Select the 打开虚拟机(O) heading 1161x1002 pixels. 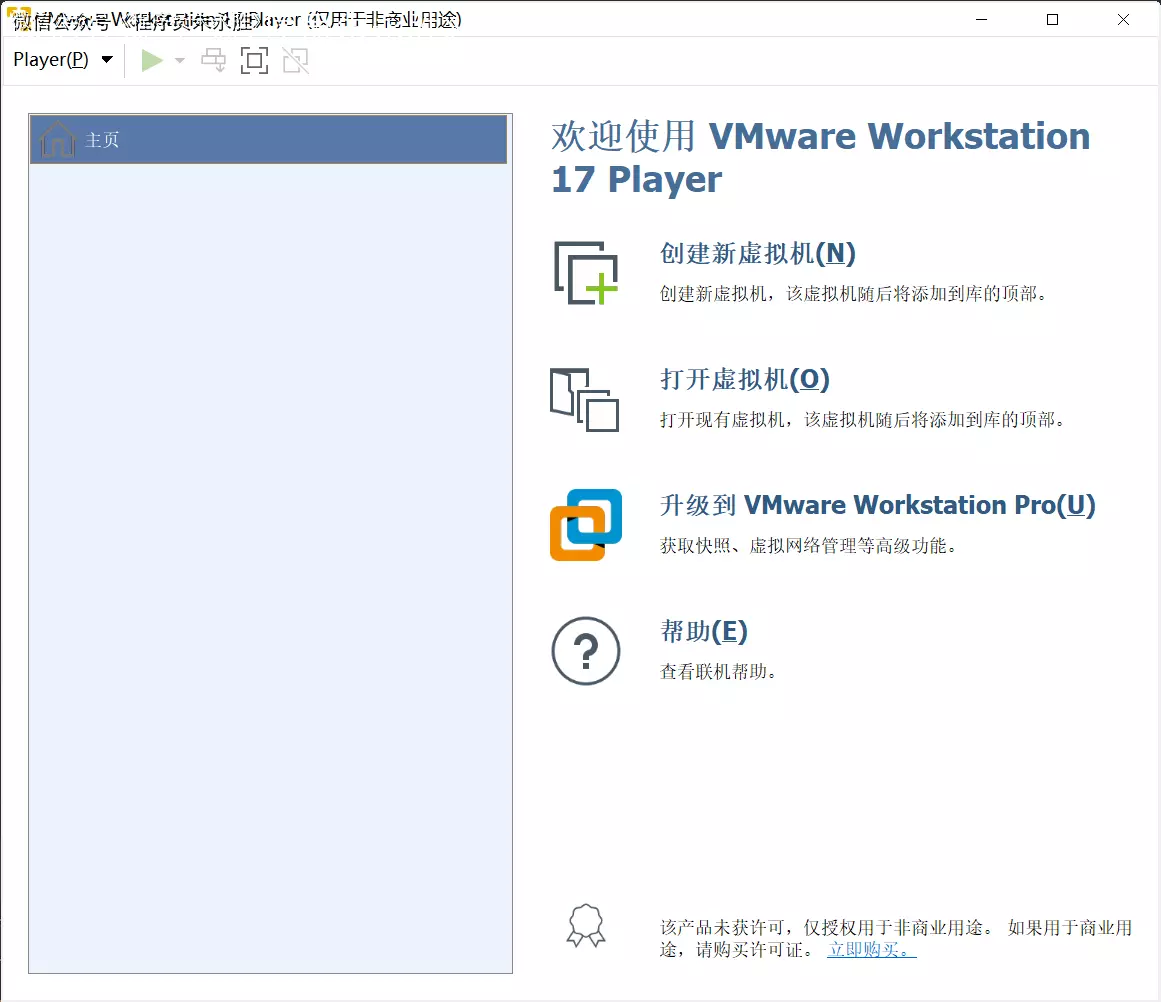click(x=744, y=380)
